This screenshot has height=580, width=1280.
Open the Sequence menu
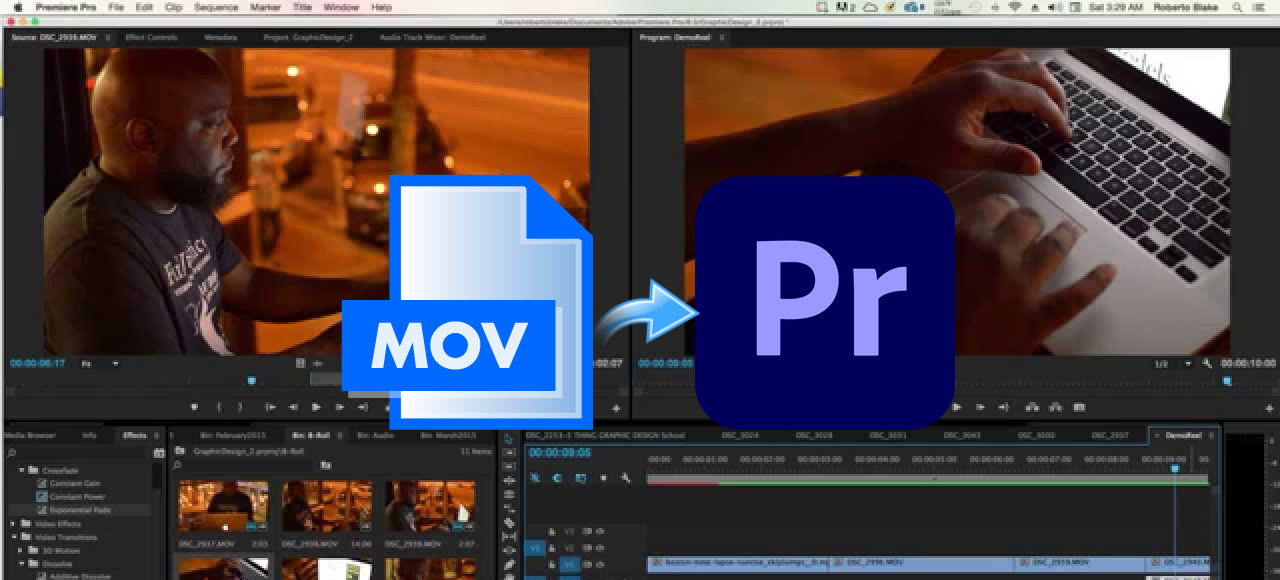[x=216, y=7]
